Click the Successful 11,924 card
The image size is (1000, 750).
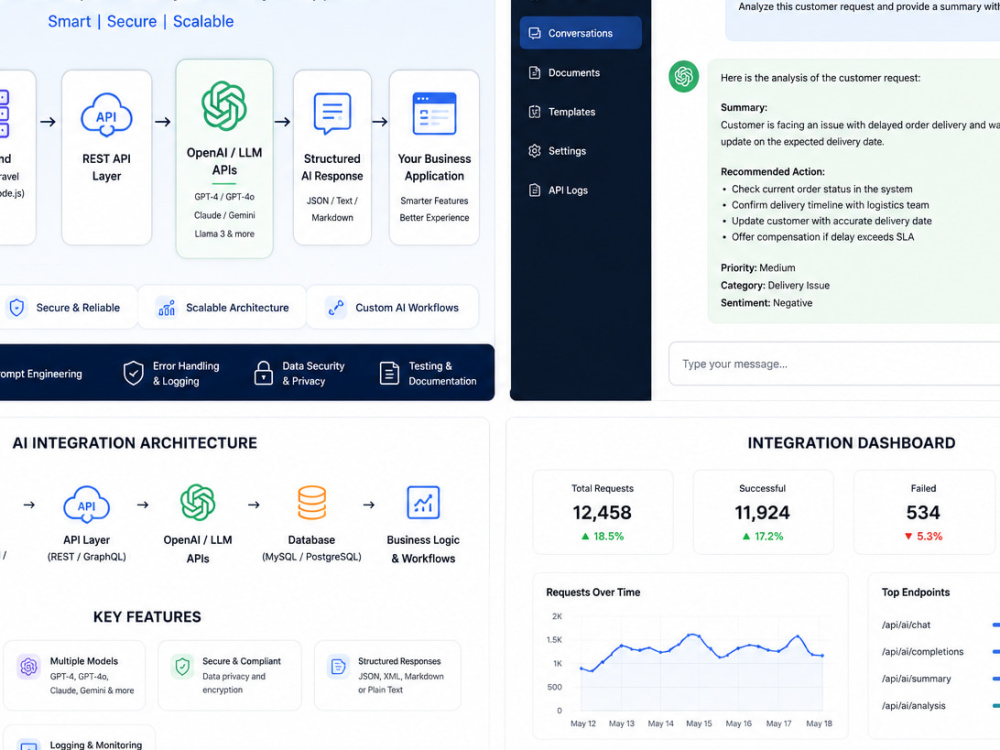763,512
